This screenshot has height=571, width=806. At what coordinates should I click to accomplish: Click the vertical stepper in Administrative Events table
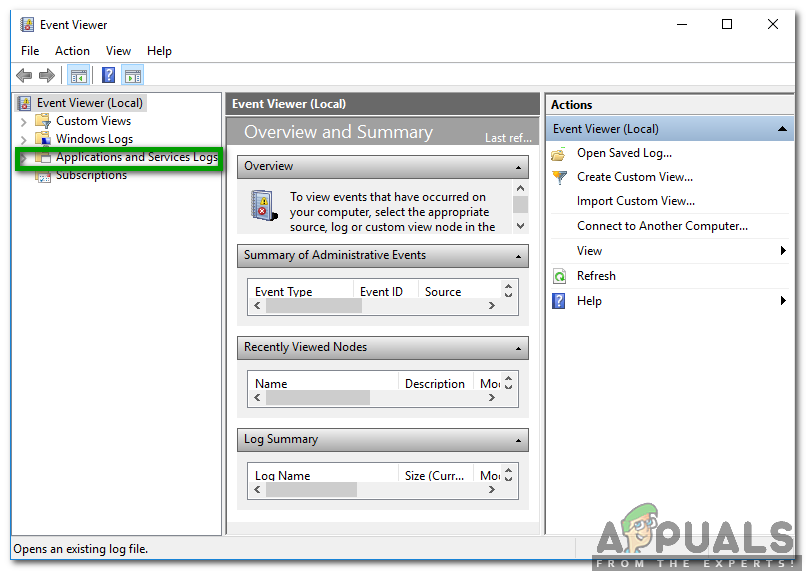coord(508,291)
